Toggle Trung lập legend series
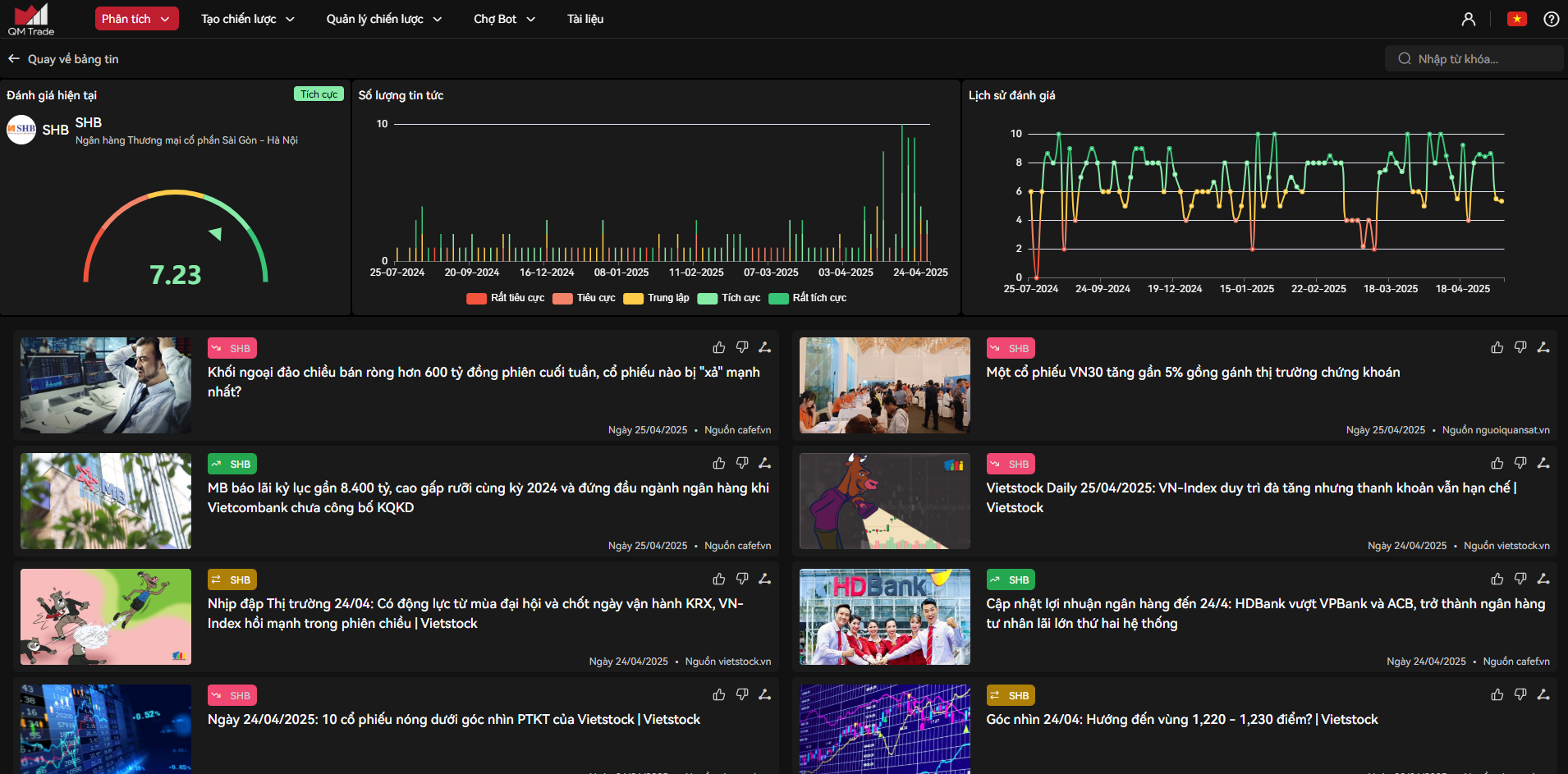 pyautogui.click(x=656, y=298)
